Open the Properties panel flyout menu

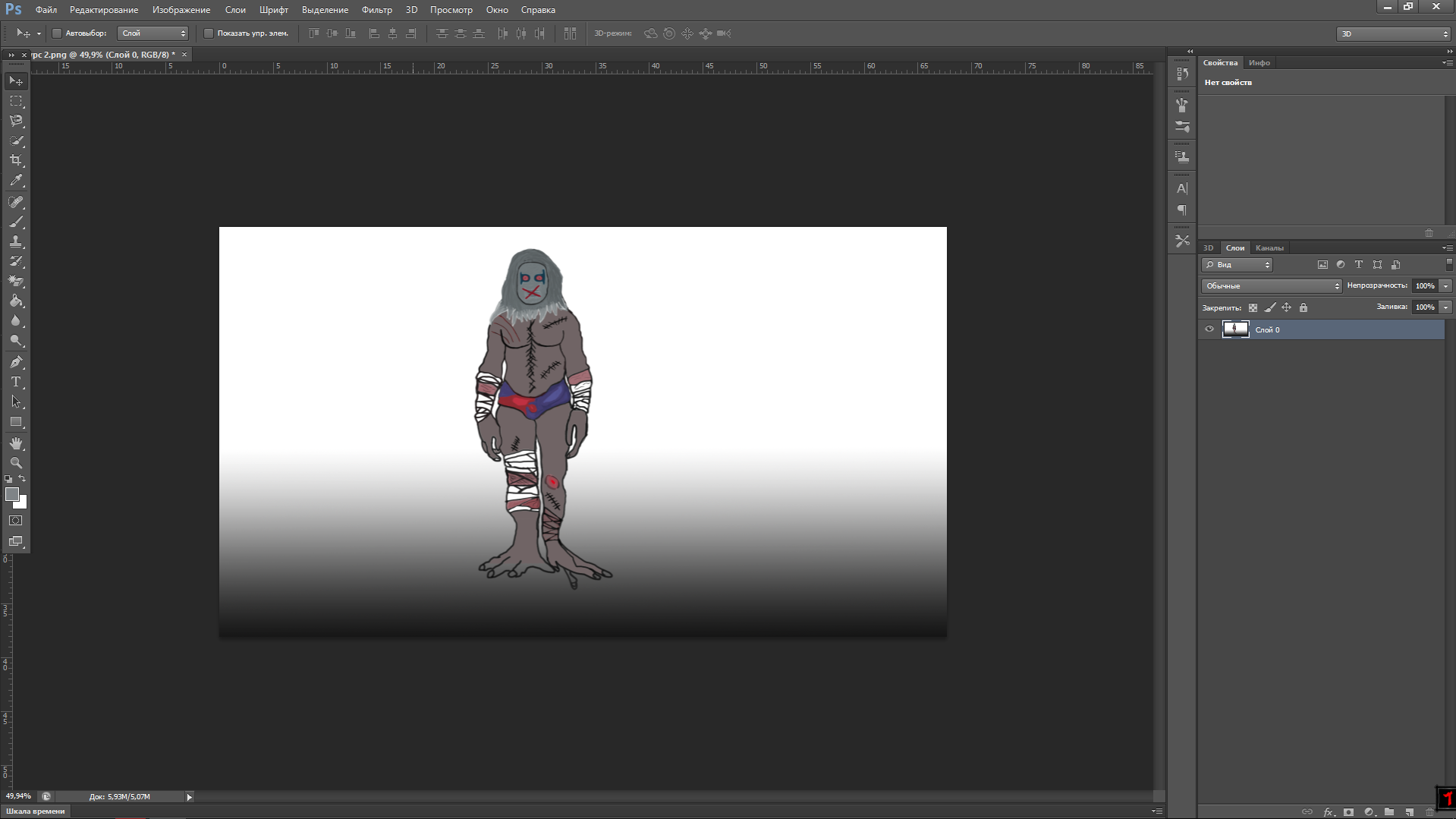click(x=1448, y=63)
